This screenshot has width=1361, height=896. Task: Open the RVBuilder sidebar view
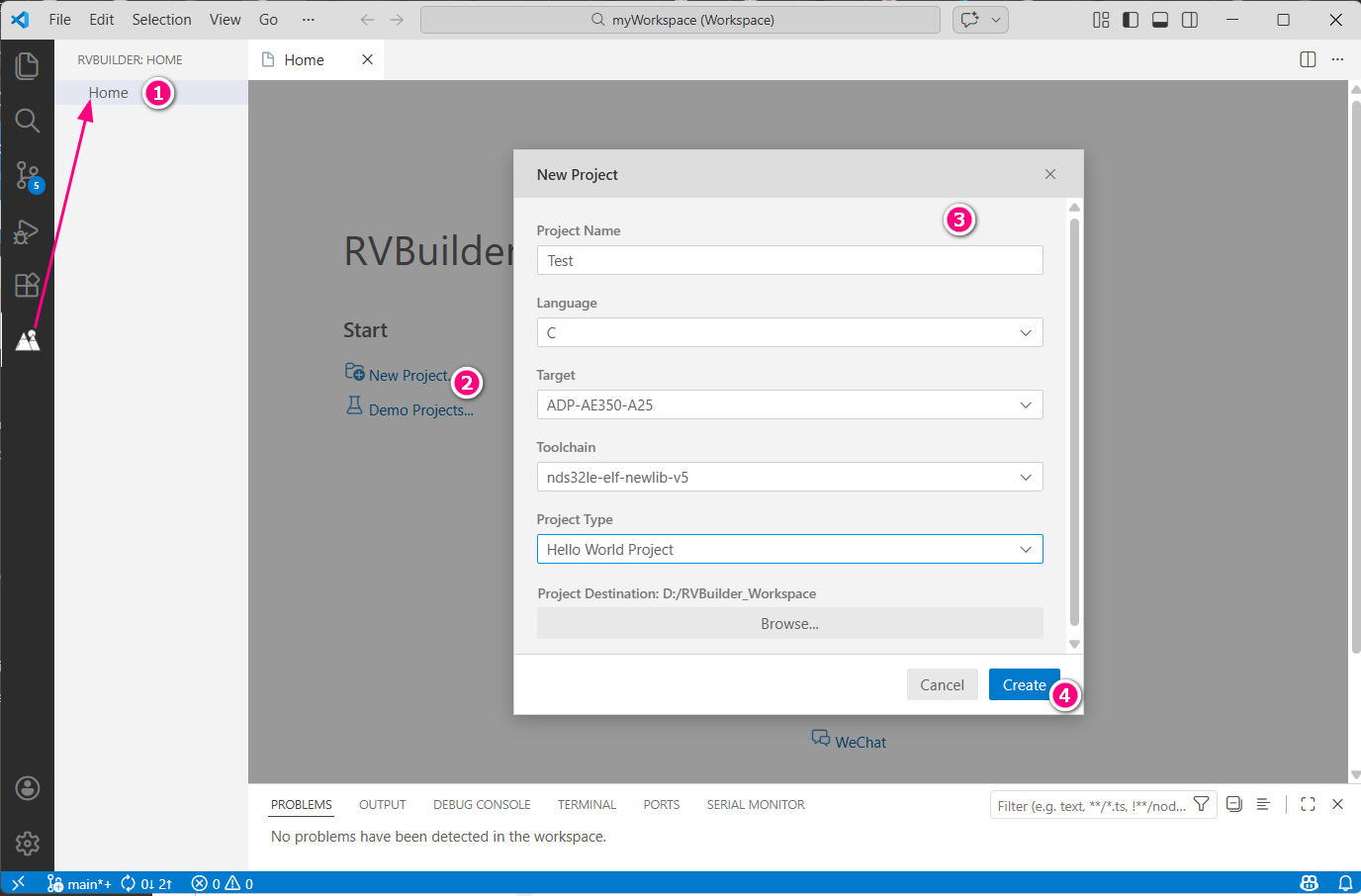(27, 339)
